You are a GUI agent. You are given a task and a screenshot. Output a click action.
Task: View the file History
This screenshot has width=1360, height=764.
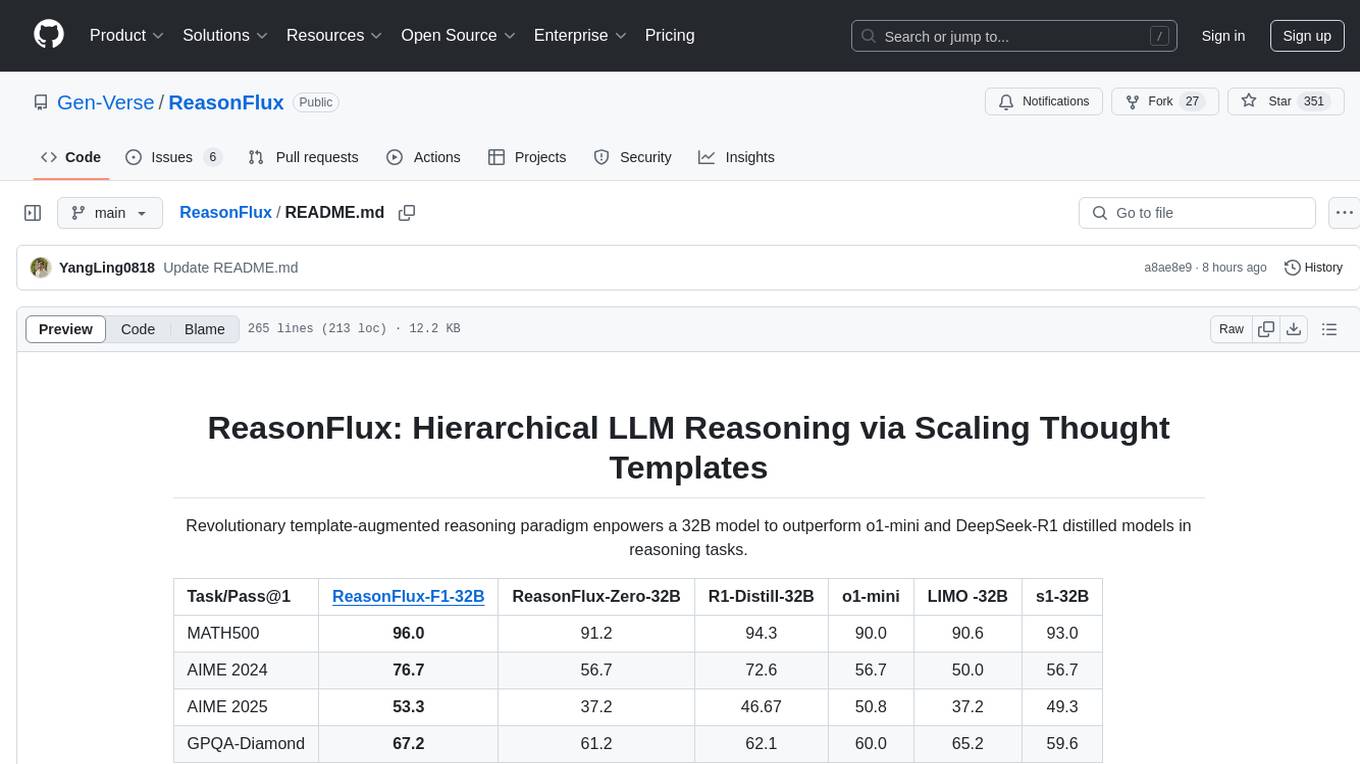(x=1313, y=268)
